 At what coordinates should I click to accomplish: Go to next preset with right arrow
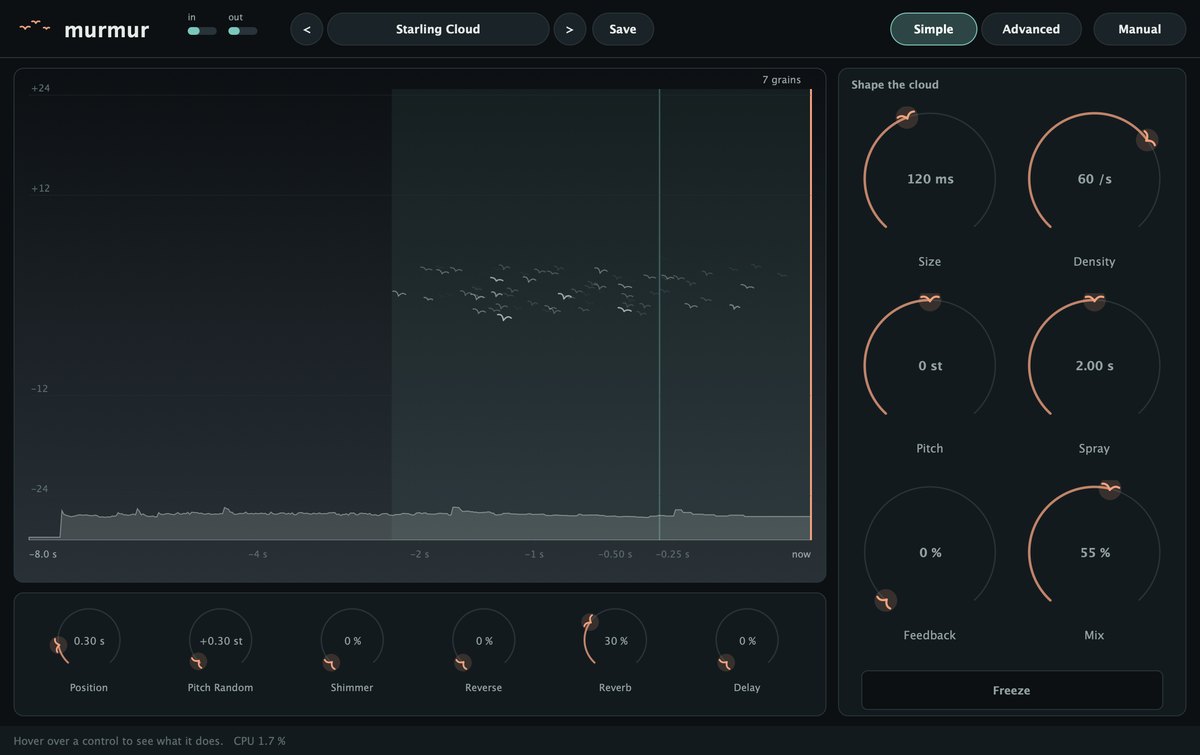click(570, 29)
